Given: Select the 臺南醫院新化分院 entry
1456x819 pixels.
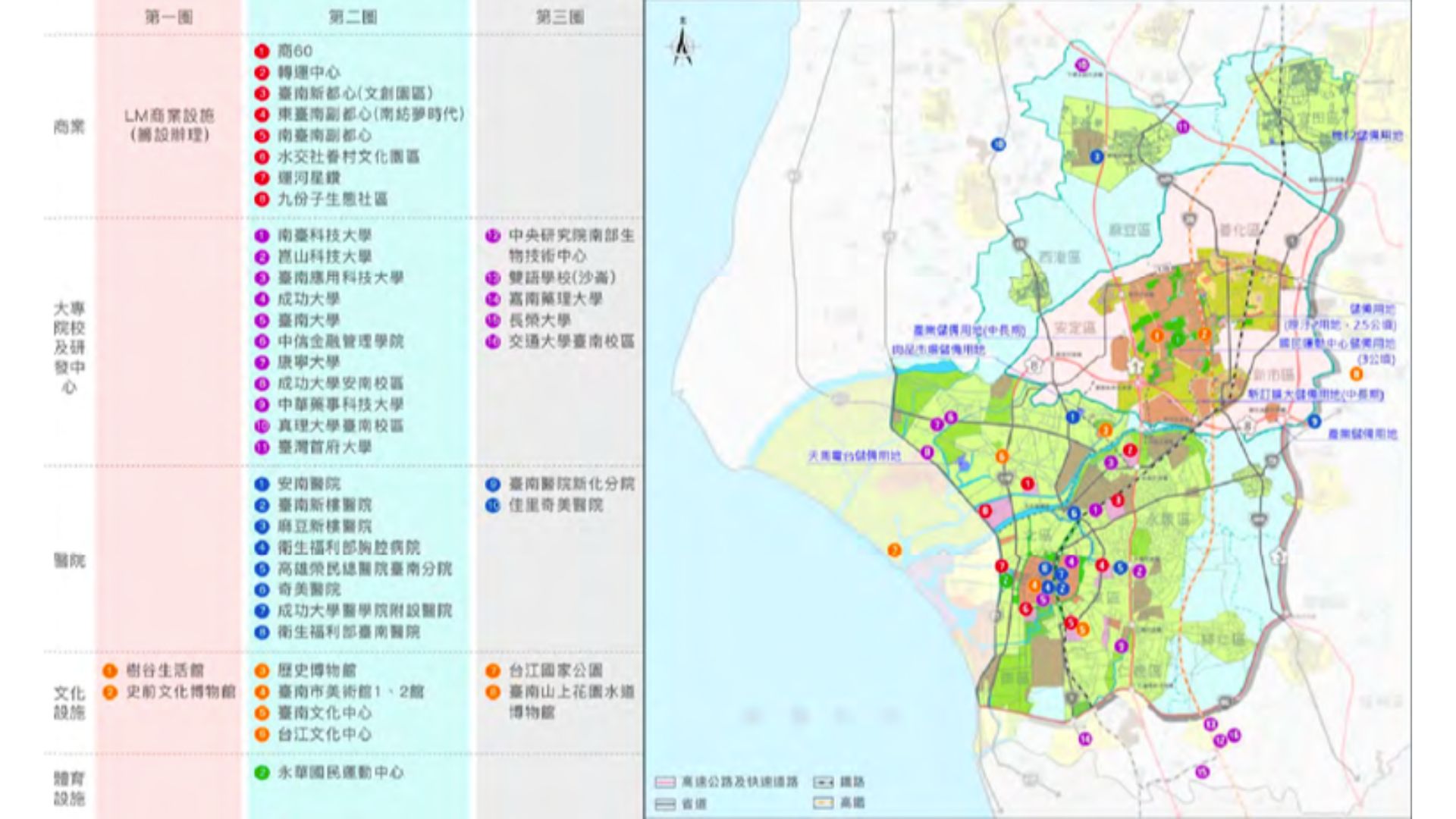Looking at the screenshot, I should (x=571, y=484).
